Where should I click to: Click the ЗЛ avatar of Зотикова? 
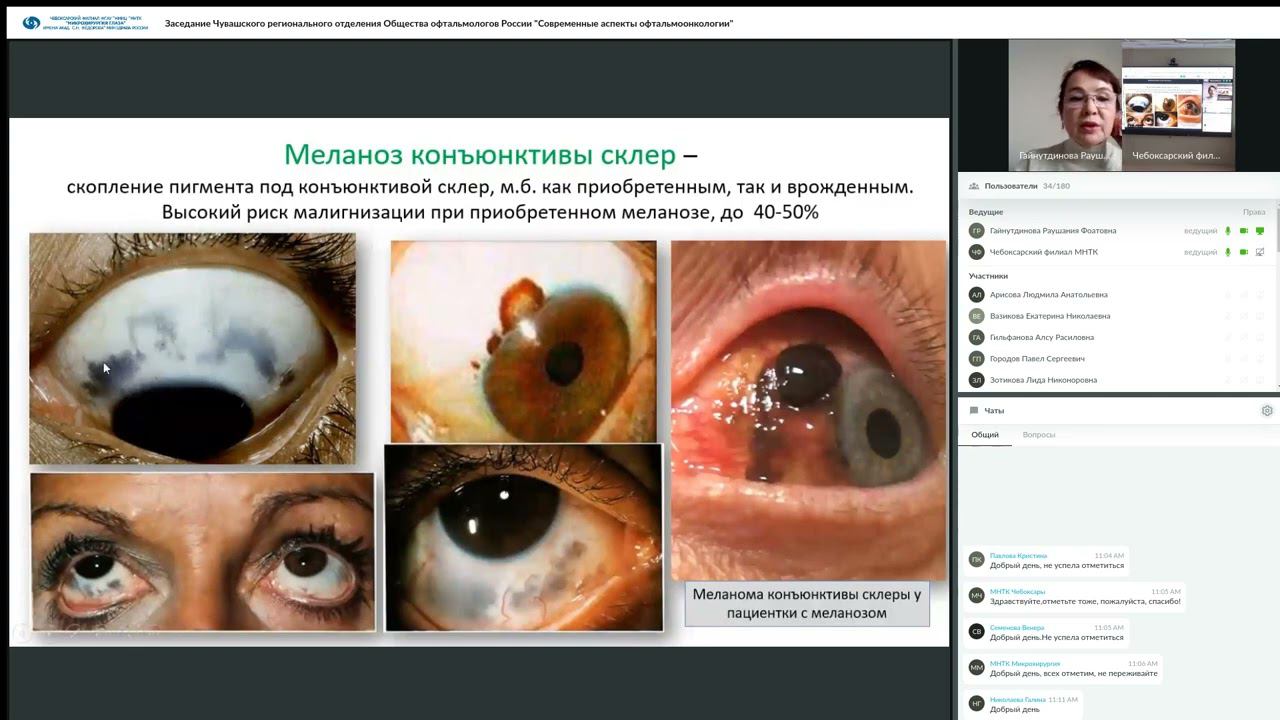[977, 380]
